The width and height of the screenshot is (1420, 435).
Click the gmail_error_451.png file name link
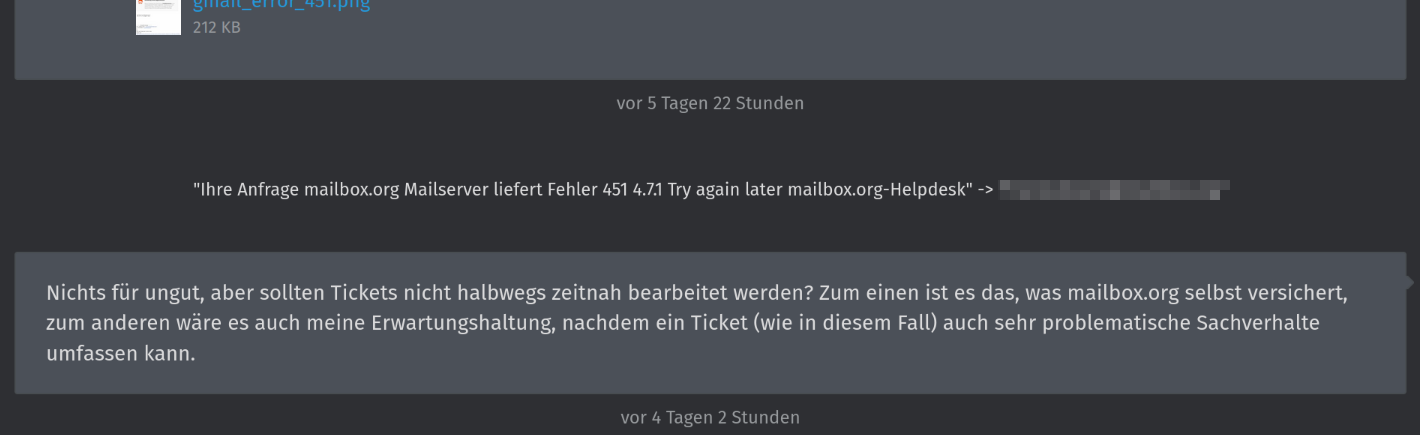(x=281, y=5)
